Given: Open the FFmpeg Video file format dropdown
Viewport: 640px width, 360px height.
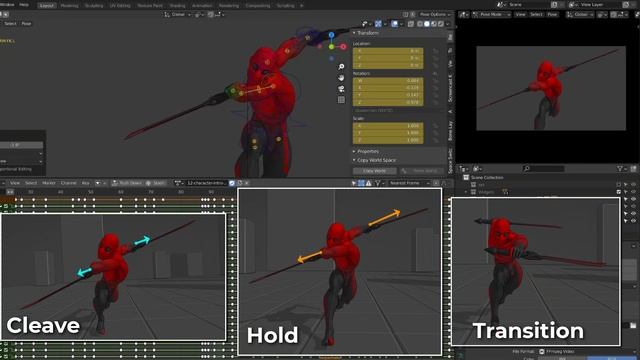Looking at the screenshot, I should point(587,351).
